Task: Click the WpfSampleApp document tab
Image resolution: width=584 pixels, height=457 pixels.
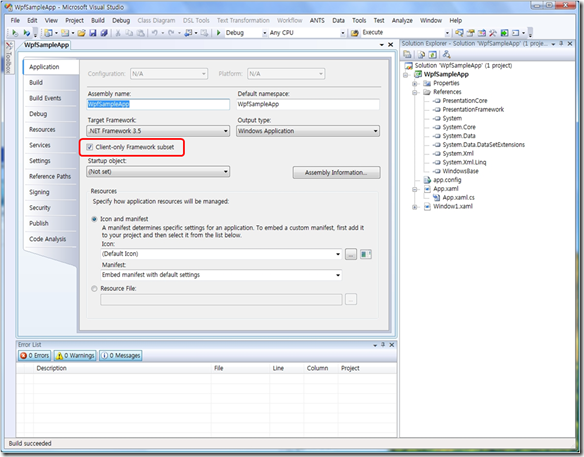Action: click(46, 45)
